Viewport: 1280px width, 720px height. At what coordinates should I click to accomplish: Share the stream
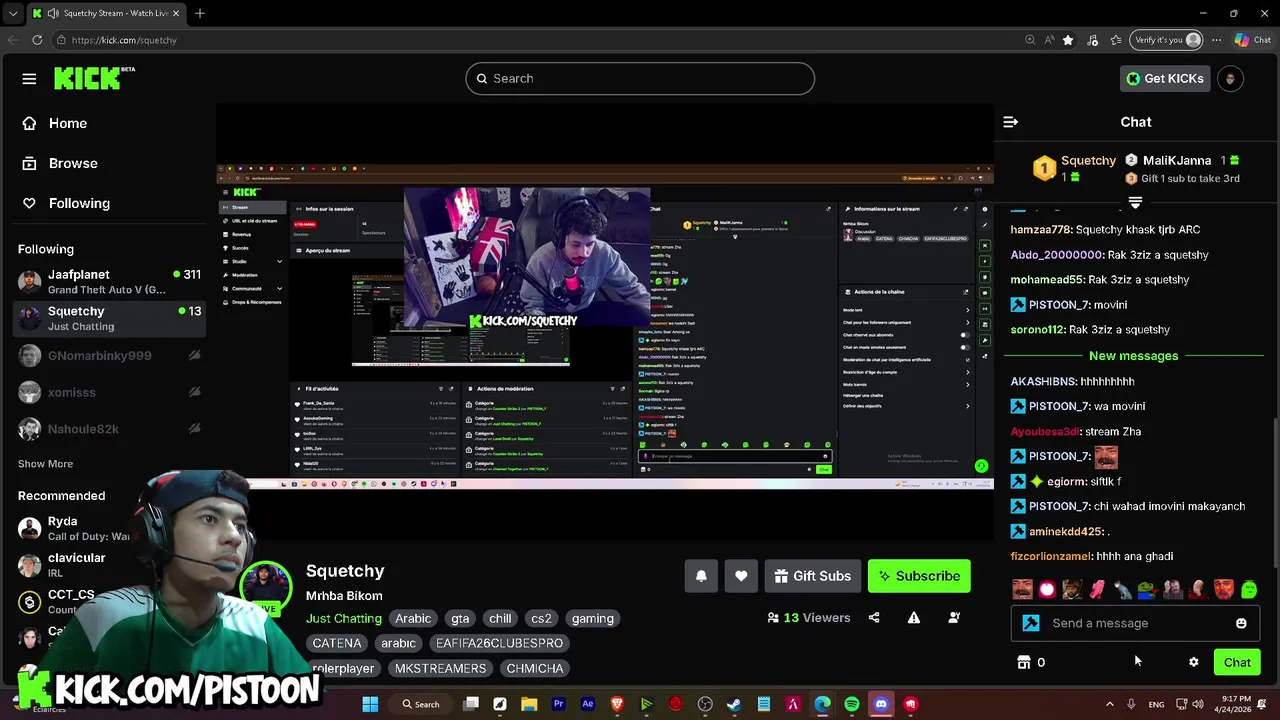point(874,618)
